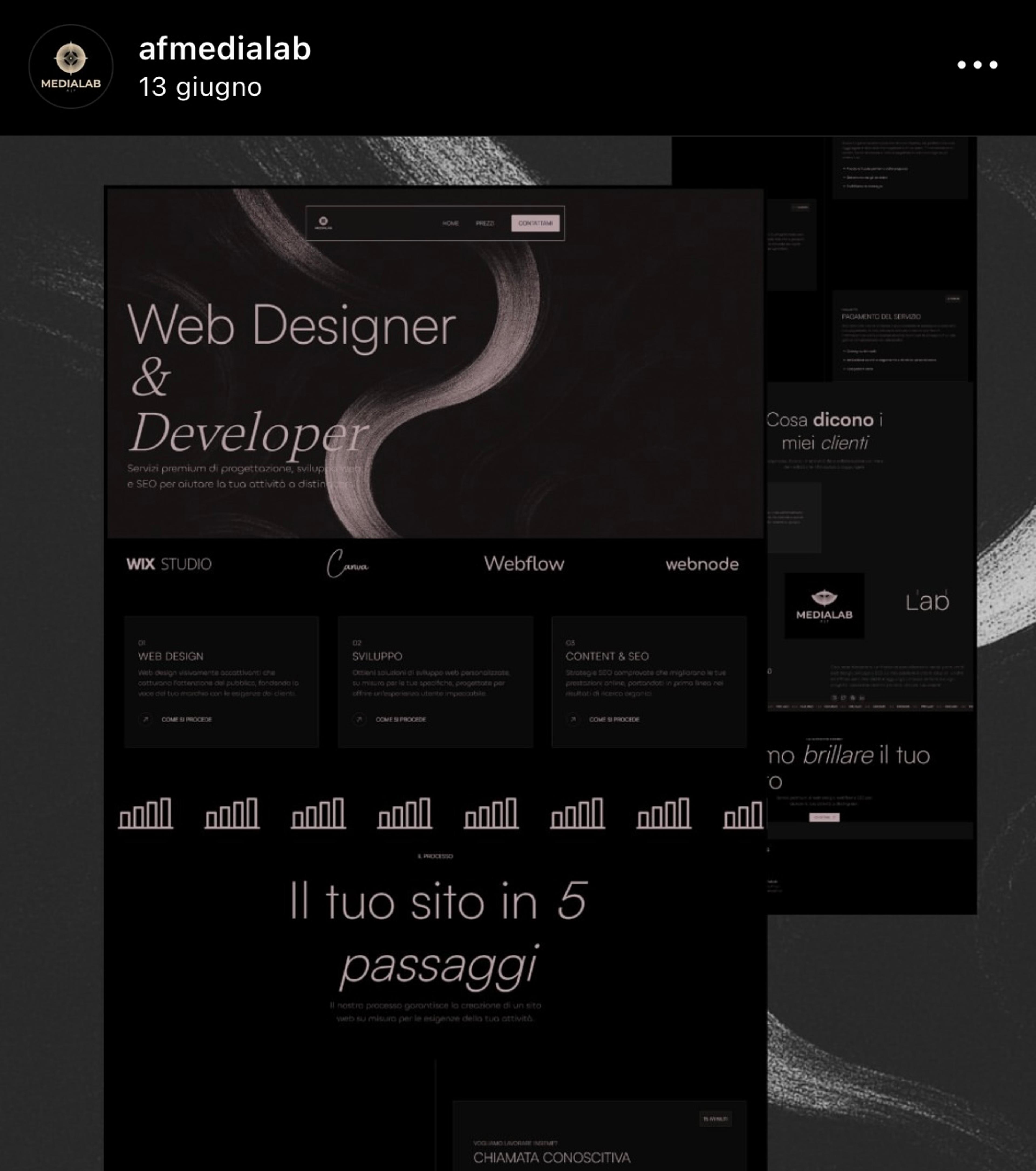The image size is (1036, 1171).
Task: Click the WIX STUDIO logo
Action: pyautogui.click(x=169, y=564)
